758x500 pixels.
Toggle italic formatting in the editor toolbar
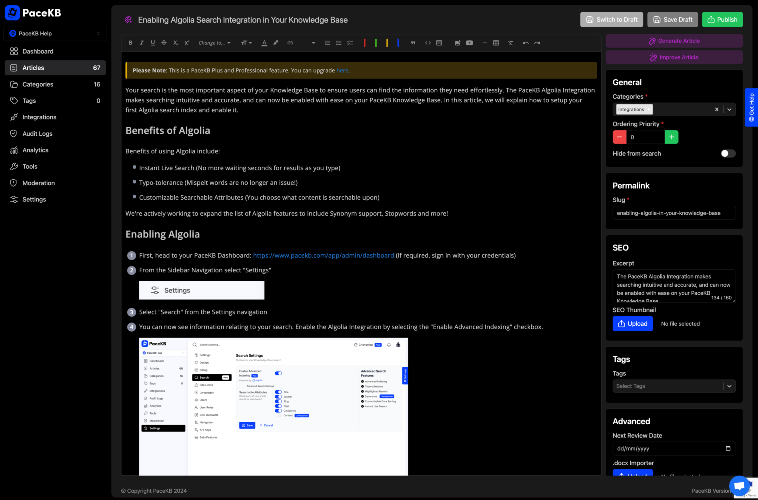click(x=142, y=43)
